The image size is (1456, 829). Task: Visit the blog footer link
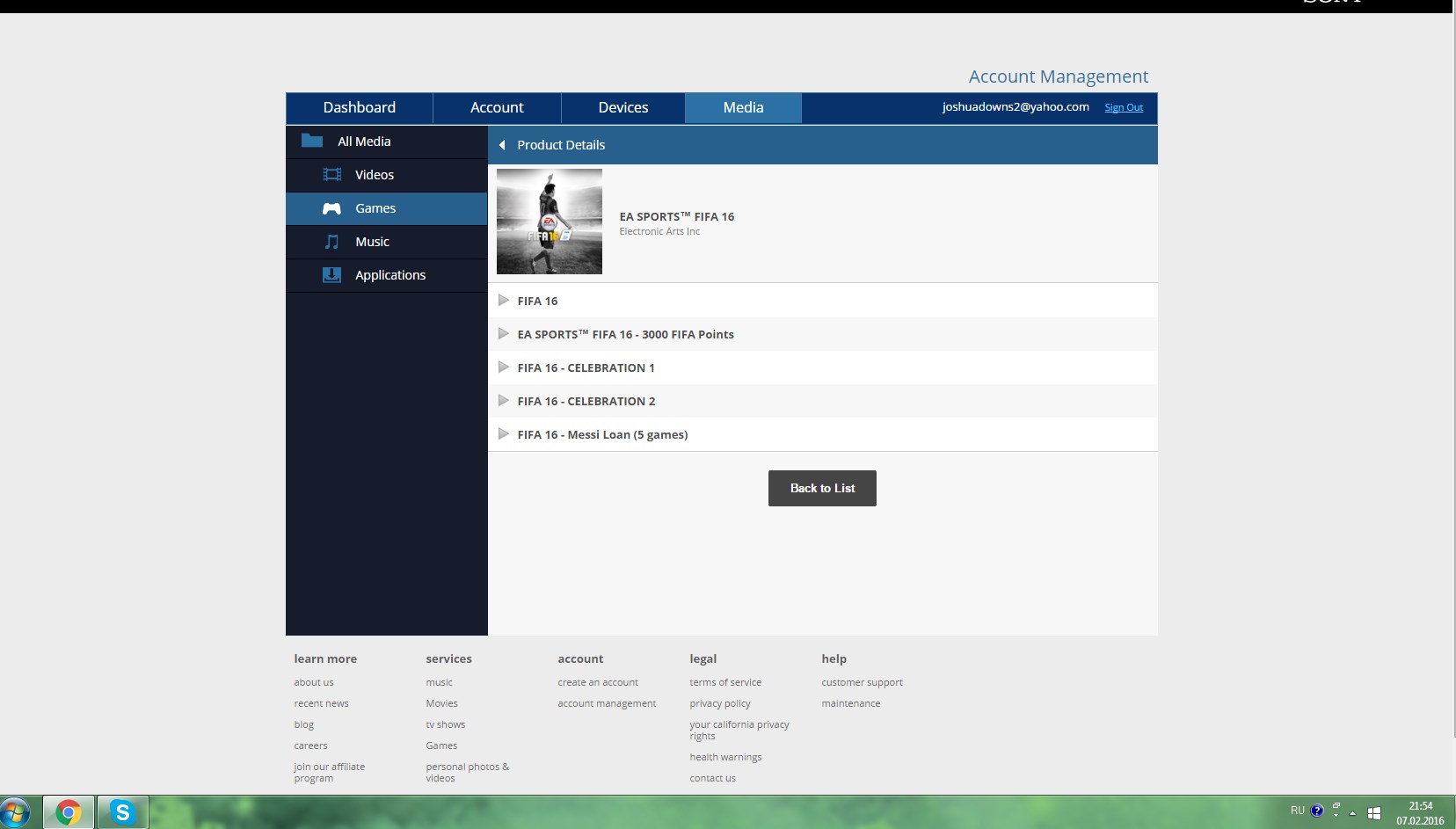(303, 724)
